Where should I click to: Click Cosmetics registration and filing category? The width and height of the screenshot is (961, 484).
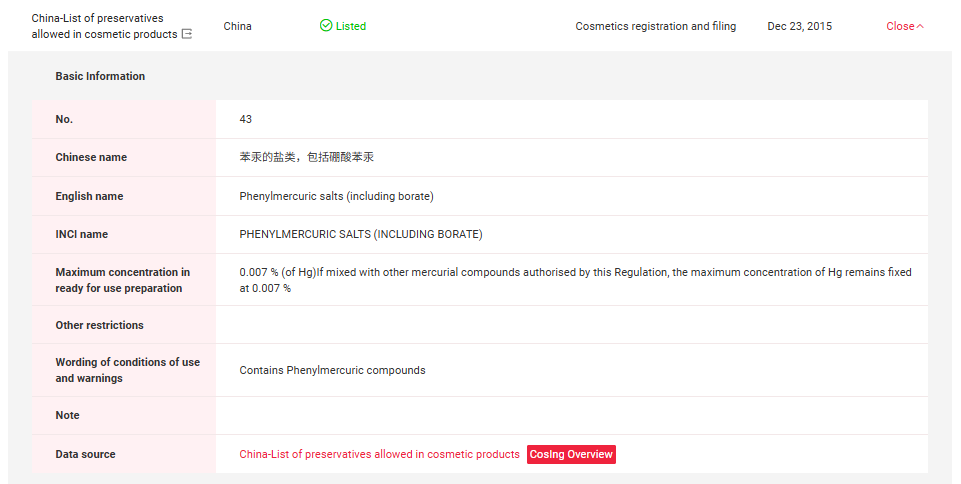click(x=655, y=26)
